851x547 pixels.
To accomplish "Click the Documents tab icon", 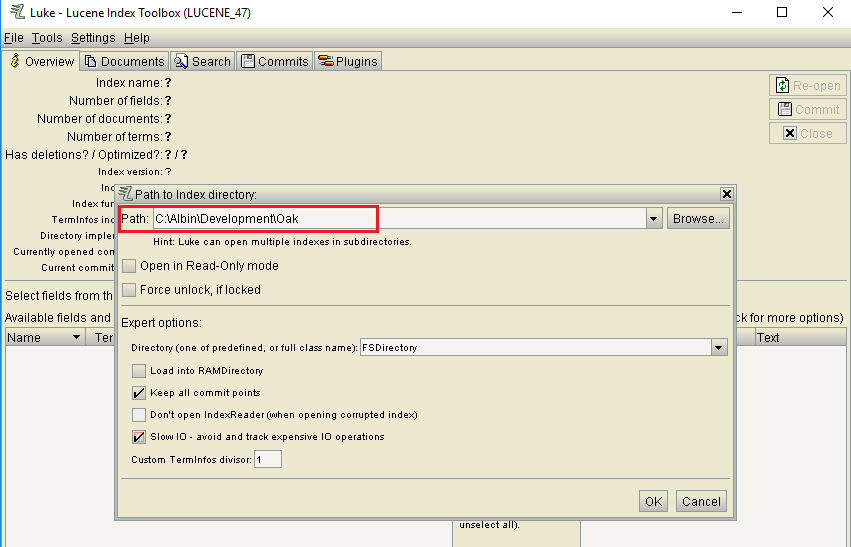I will click(91, 61).
